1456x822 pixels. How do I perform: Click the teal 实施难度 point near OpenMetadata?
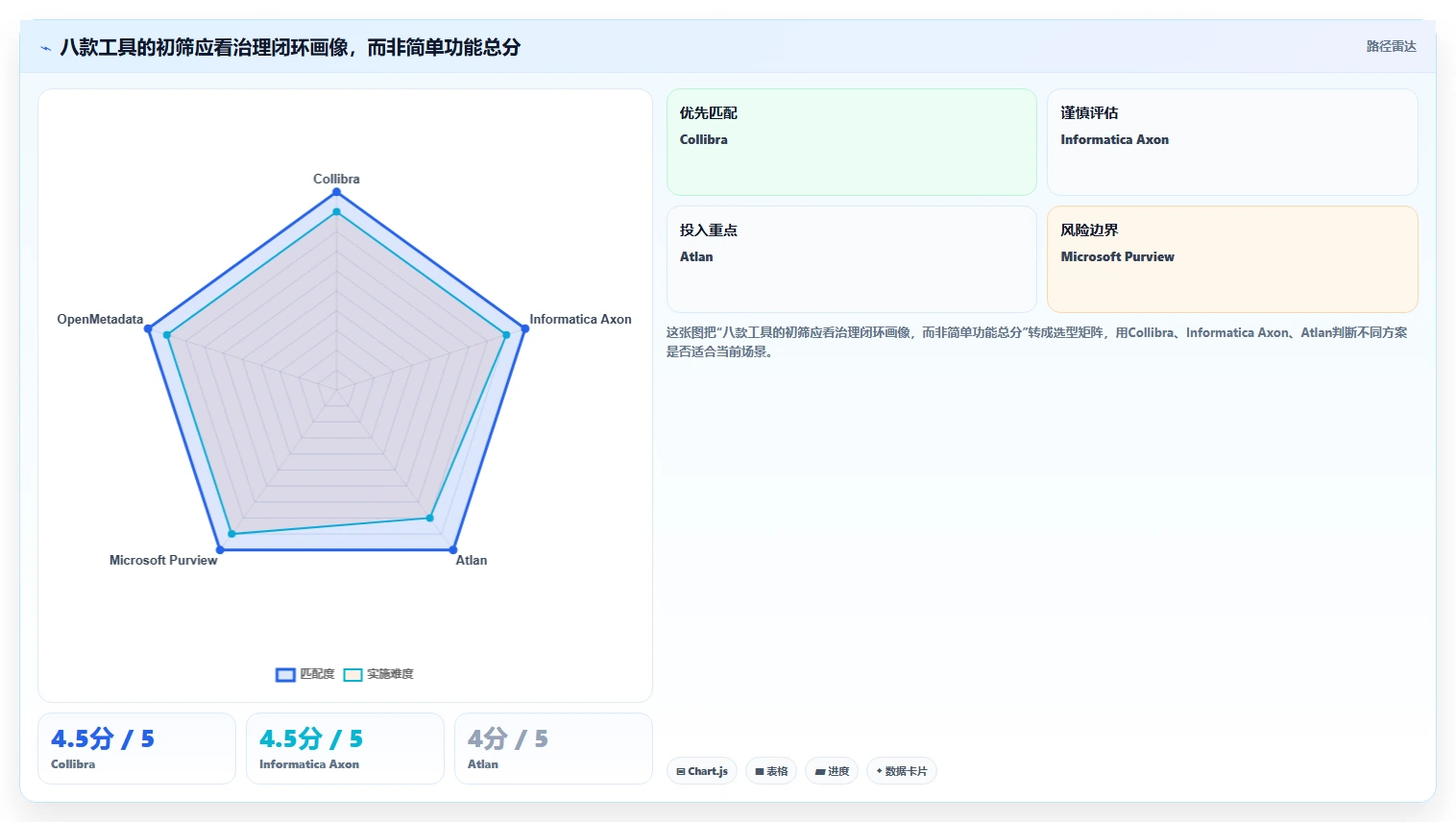pos(166,335)
